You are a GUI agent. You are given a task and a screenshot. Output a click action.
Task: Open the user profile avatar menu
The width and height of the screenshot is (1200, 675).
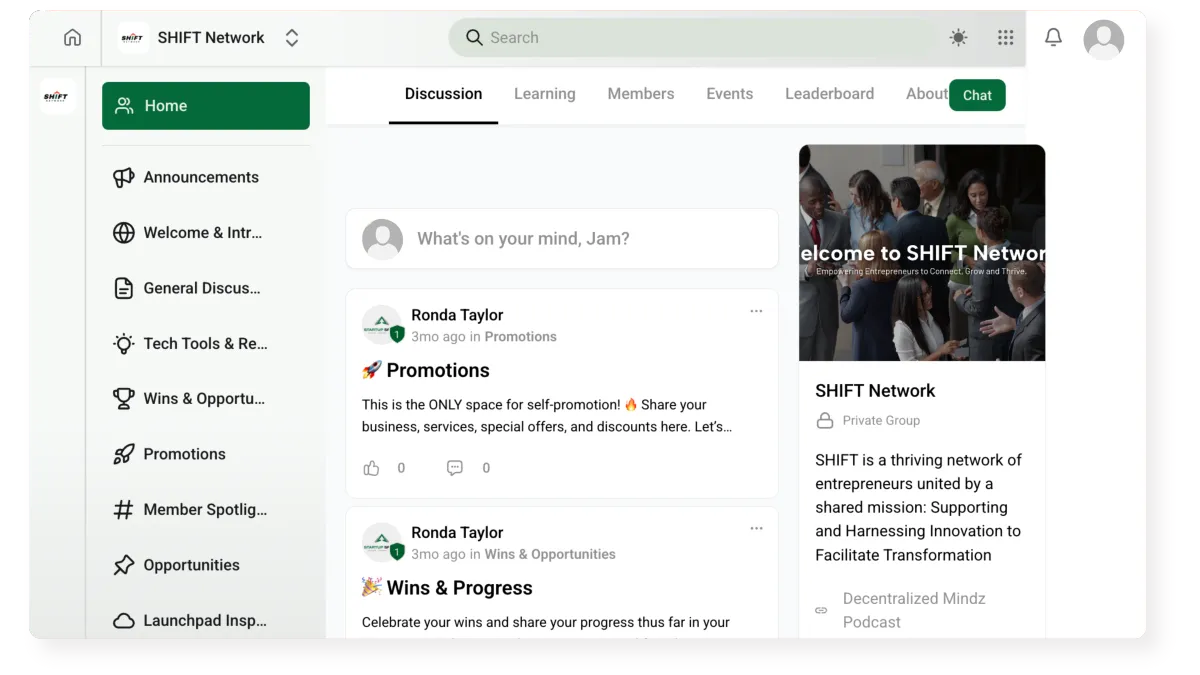point(1104,39)
